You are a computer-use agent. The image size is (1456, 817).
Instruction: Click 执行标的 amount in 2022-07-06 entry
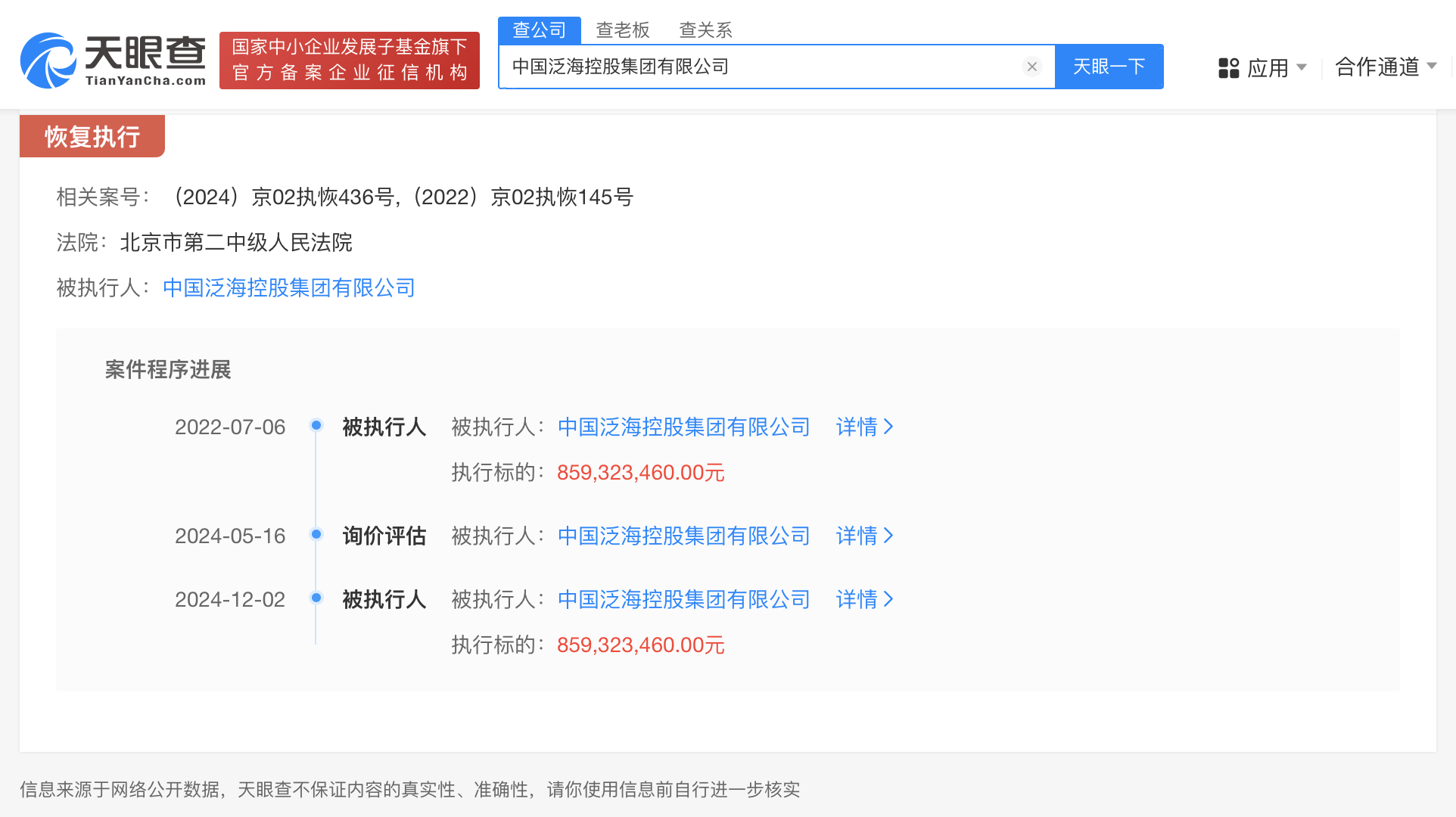coord(641,473)
